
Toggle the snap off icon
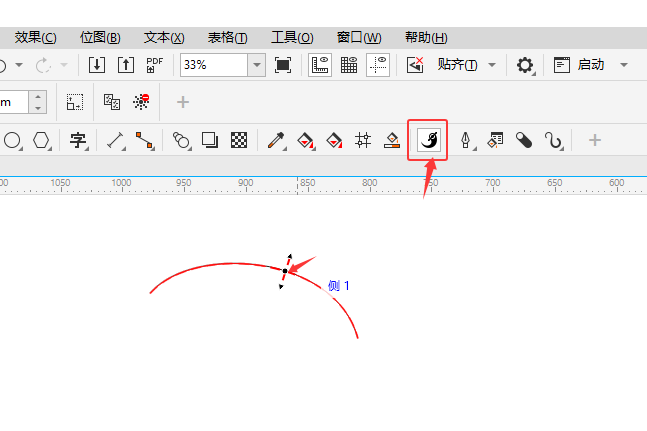[x=415, y=65]
